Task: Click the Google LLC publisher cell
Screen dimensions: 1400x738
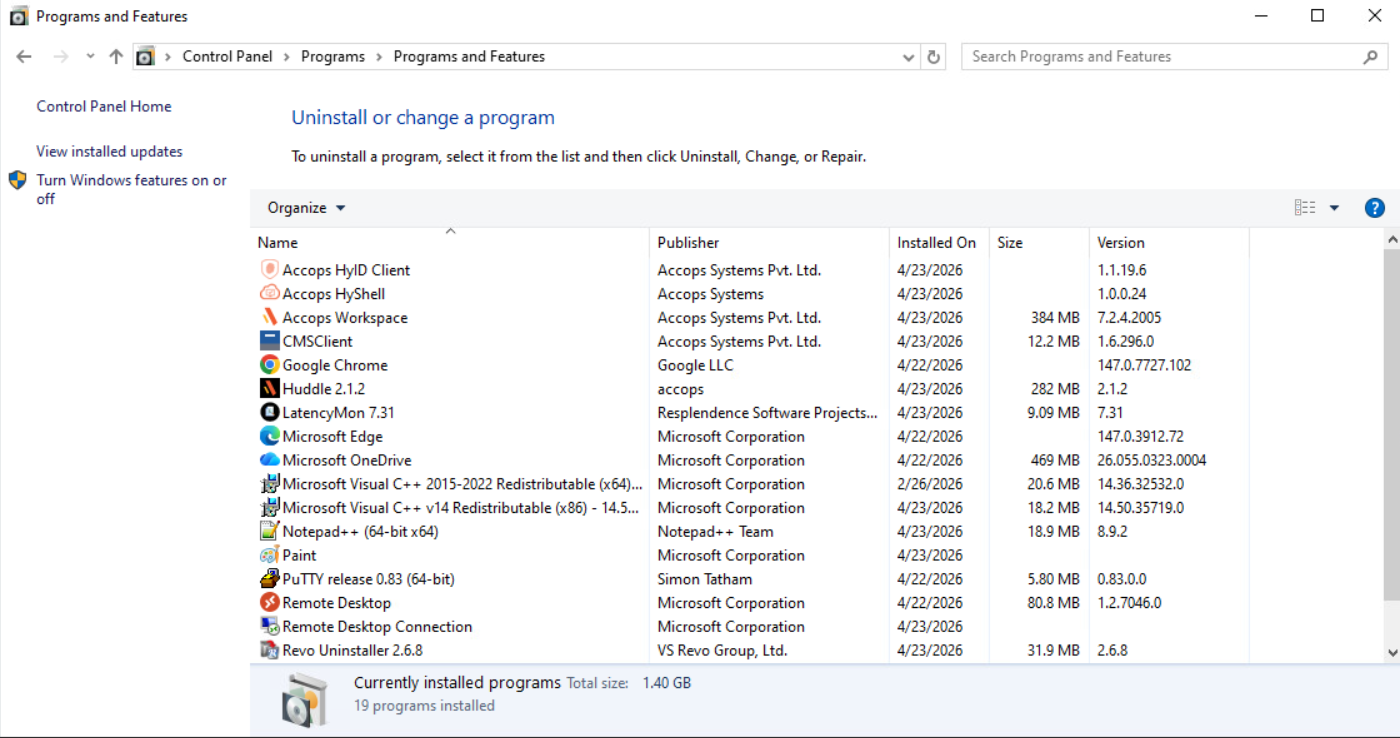Action: click(695, 365)
